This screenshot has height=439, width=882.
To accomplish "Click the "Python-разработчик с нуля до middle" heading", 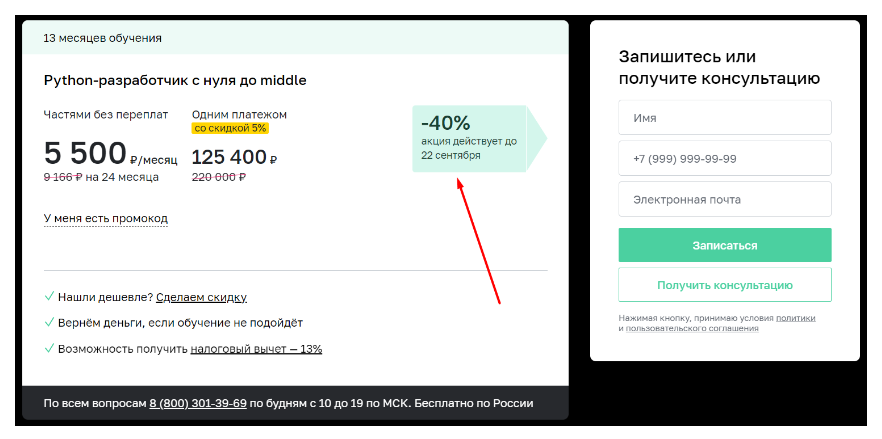I will [175, 80].
